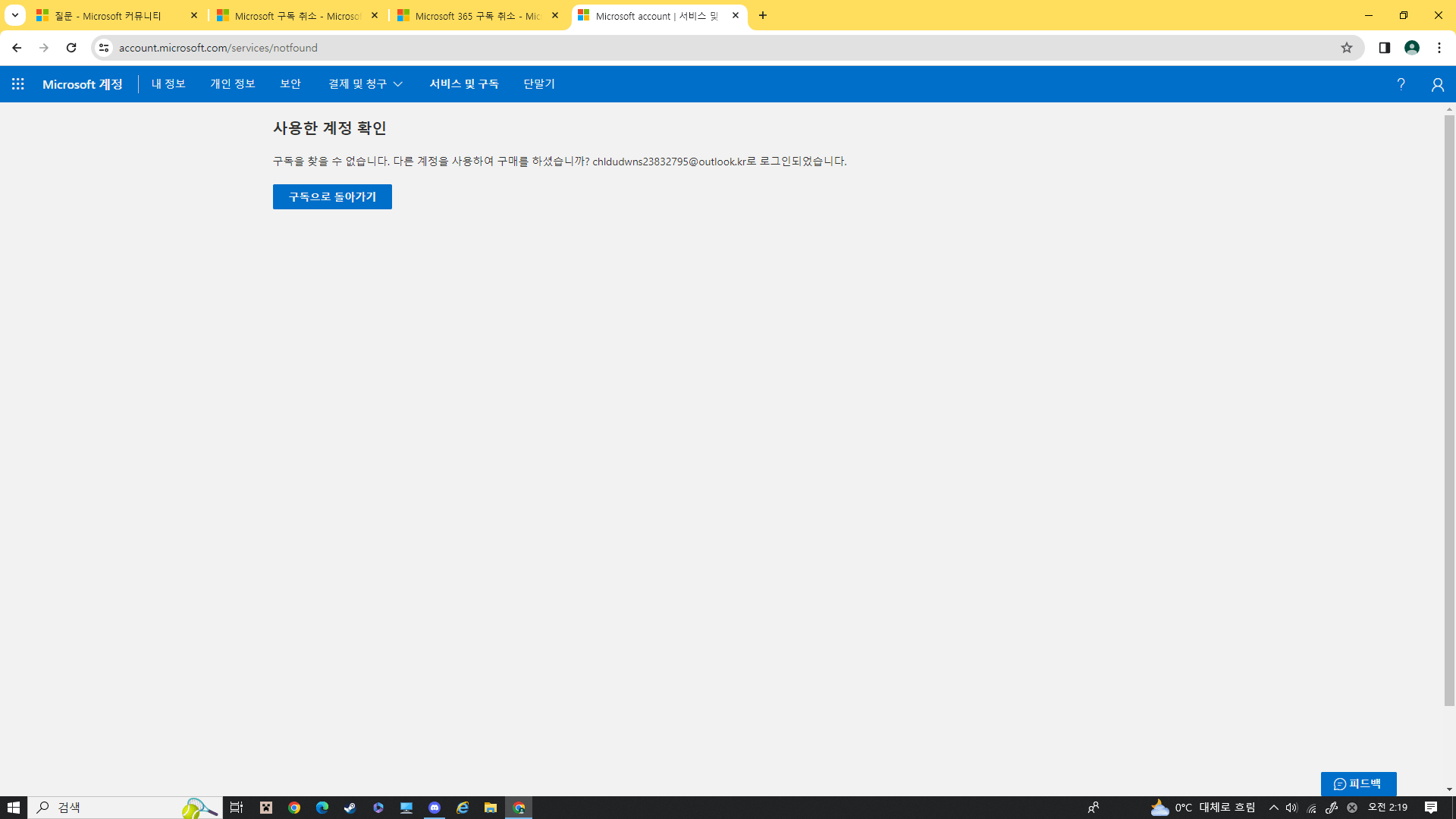
Task: Open a new browser tab
Action: click(x=763, y=15)
